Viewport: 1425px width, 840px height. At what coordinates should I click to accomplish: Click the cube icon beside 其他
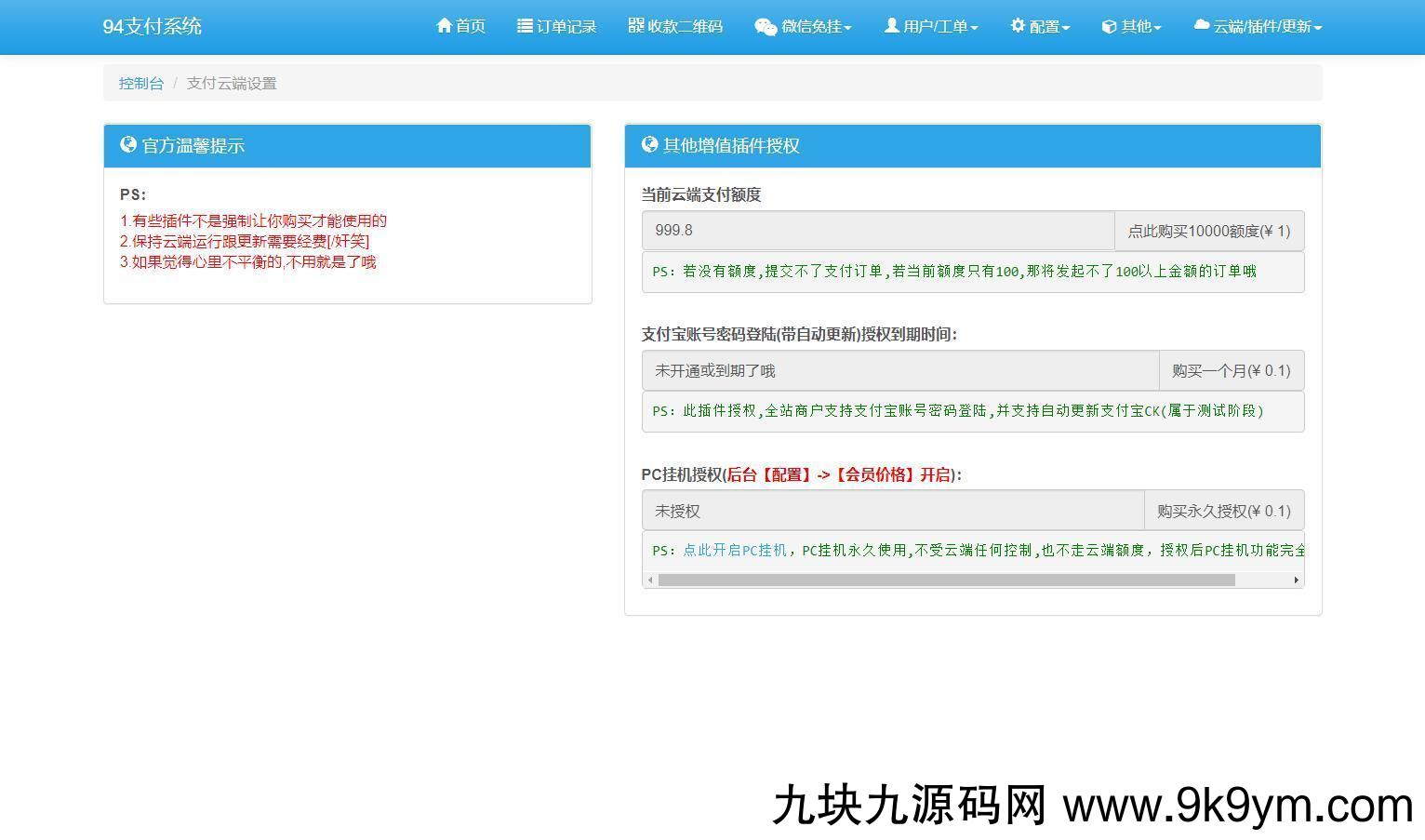click(x=1109, y=27)
